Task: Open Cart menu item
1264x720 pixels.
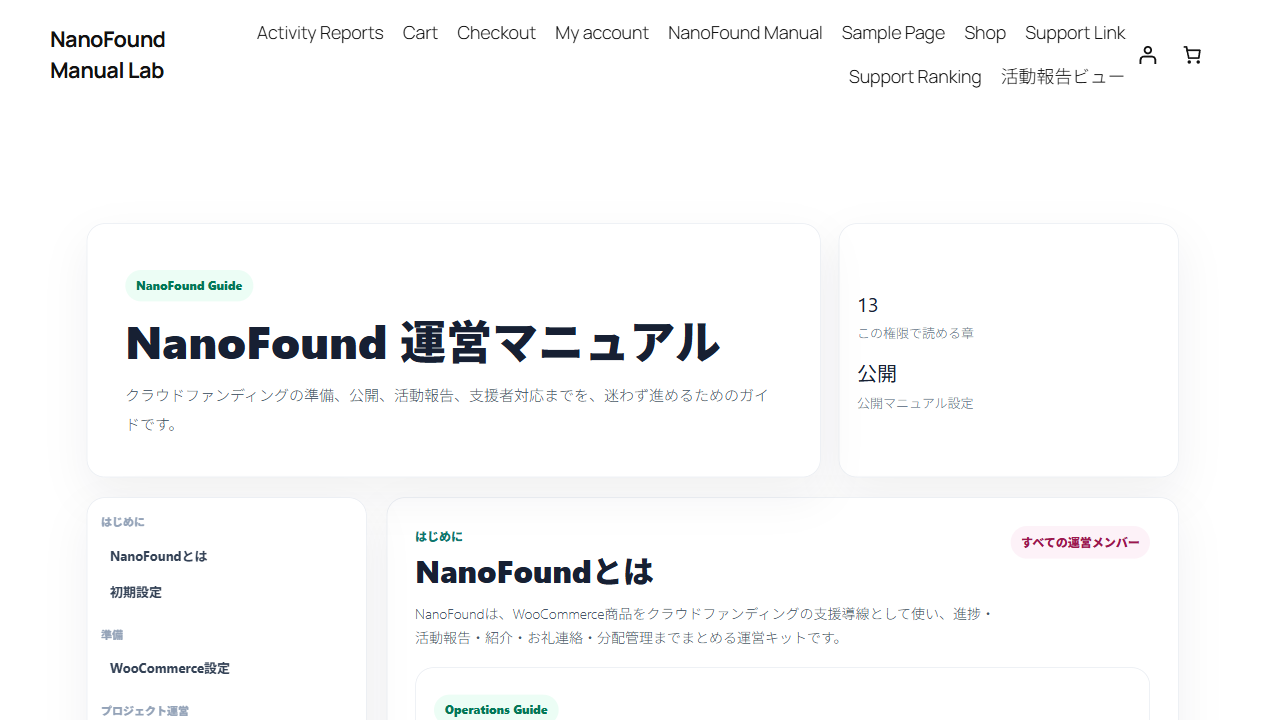Action: [420, 33]
